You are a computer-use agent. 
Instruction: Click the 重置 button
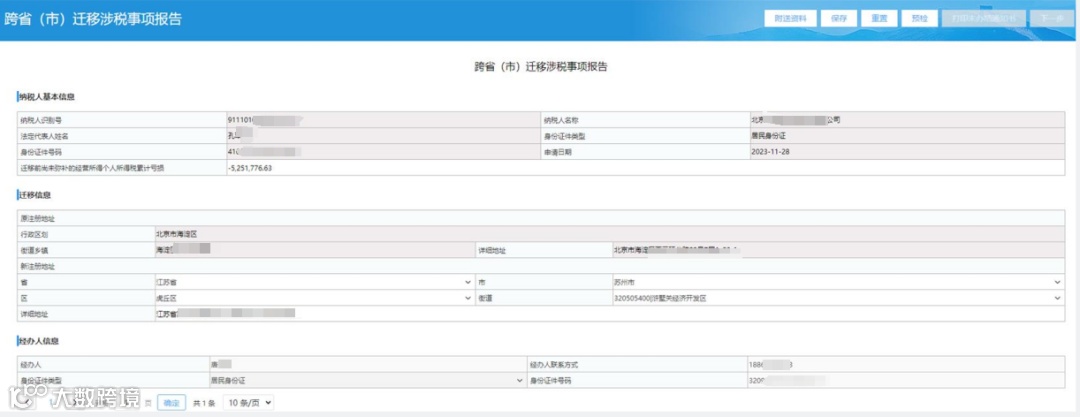879,19
